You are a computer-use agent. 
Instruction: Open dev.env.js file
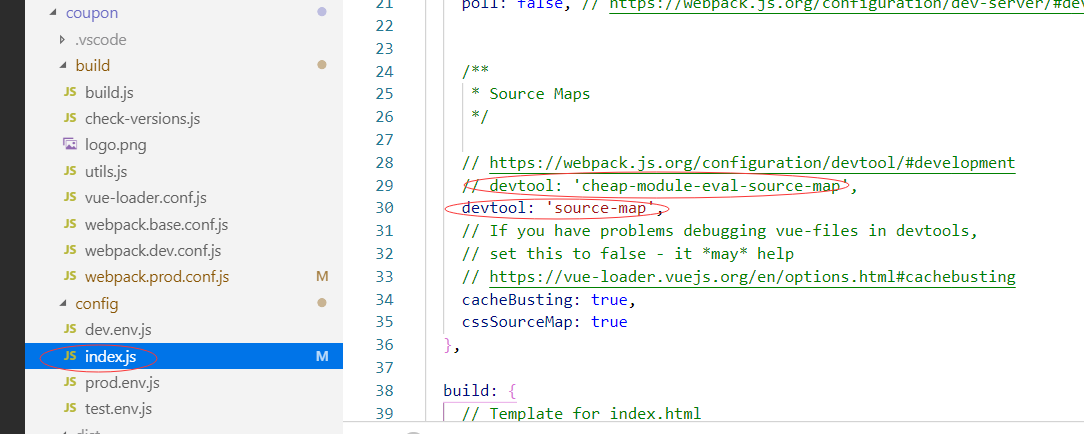(118, 330)
